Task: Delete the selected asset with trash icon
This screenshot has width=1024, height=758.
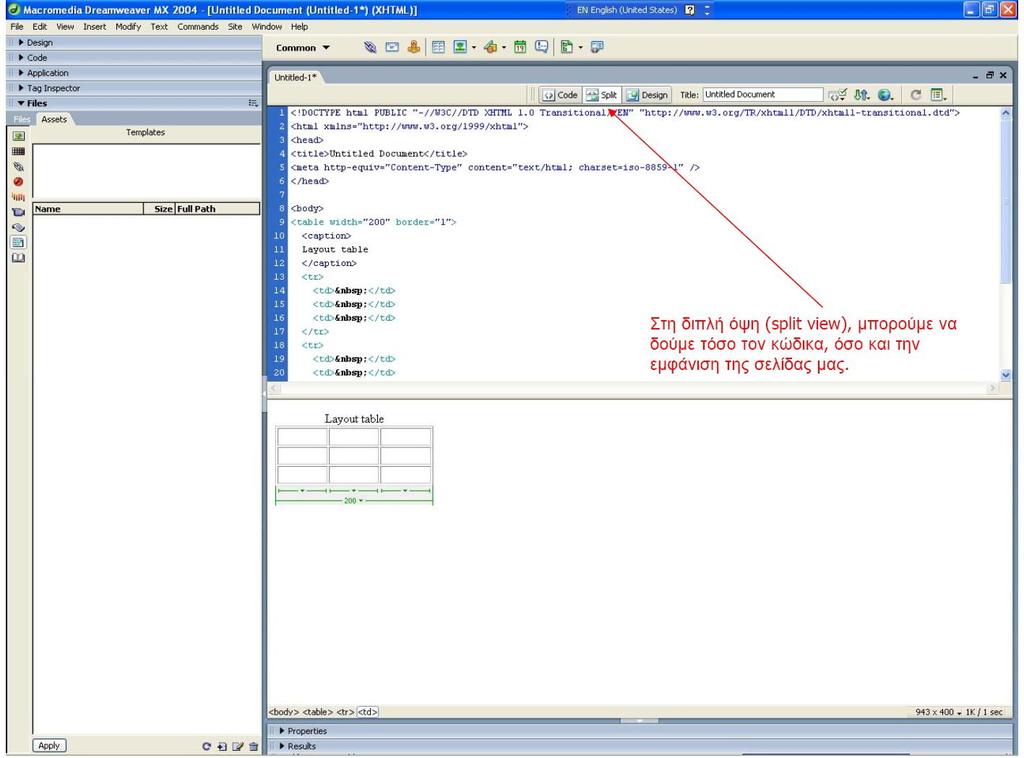Action: click(x=253, y=746)
